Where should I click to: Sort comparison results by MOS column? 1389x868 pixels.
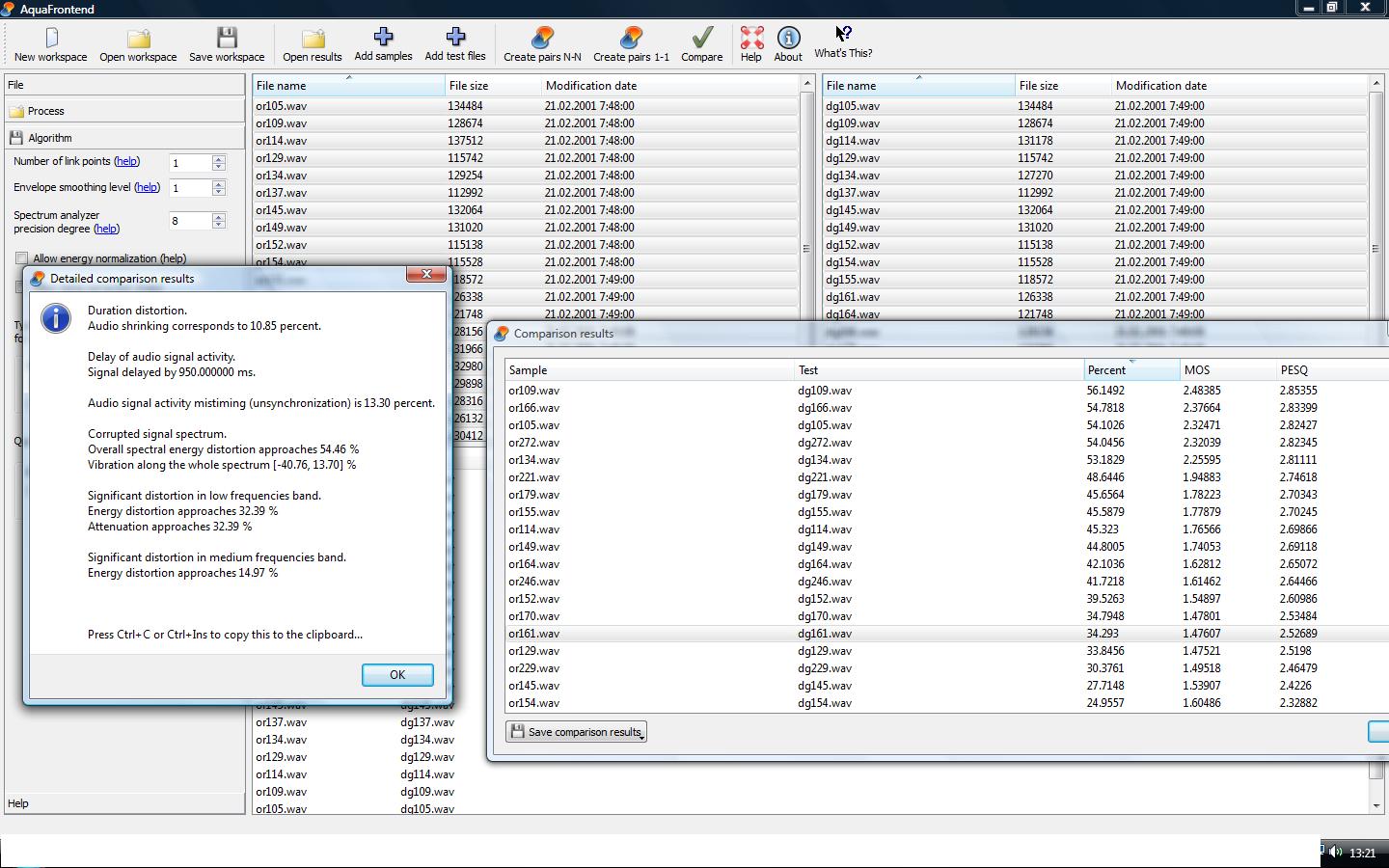[x=1228, y=370]
